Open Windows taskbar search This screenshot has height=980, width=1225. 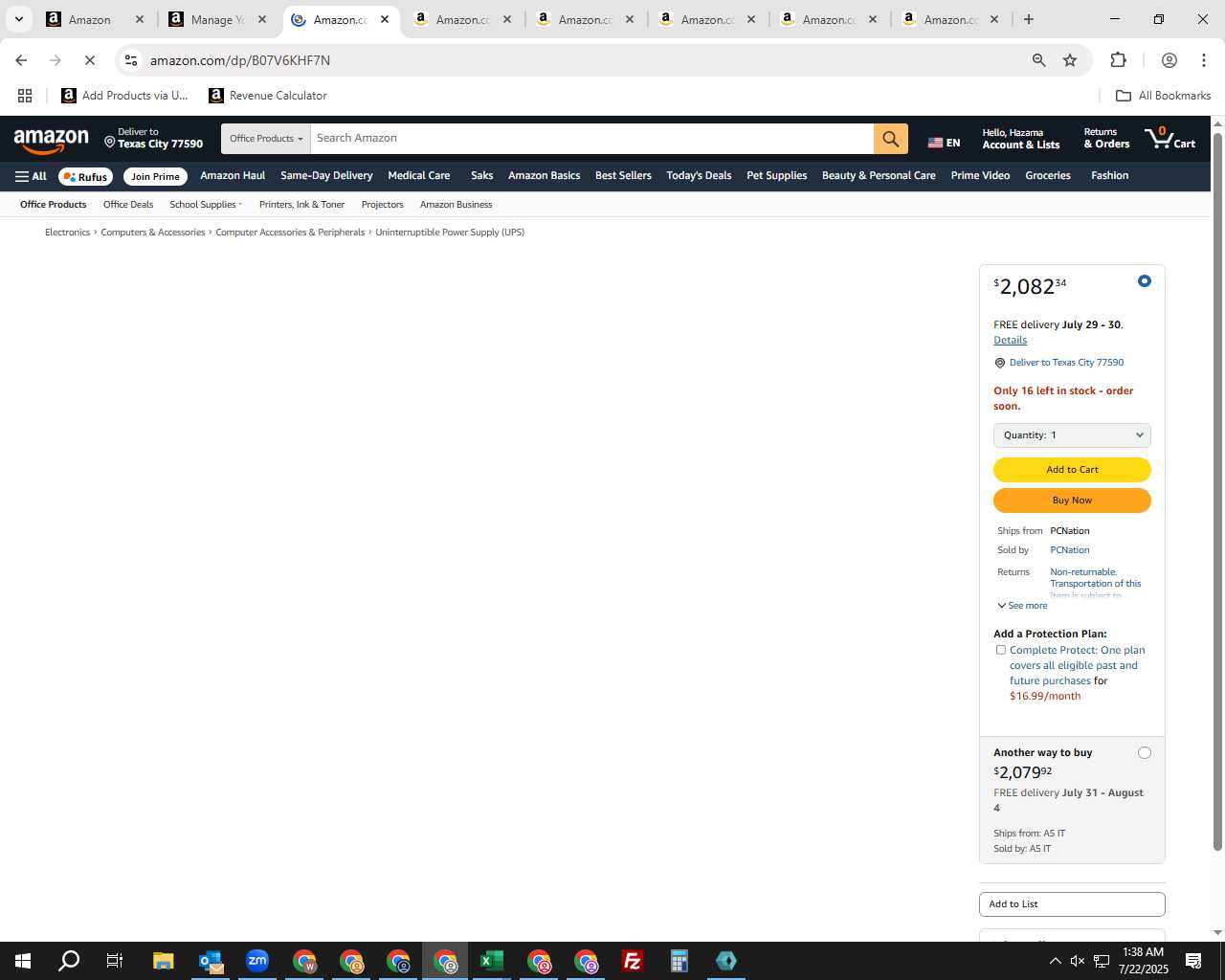point(69,961)
